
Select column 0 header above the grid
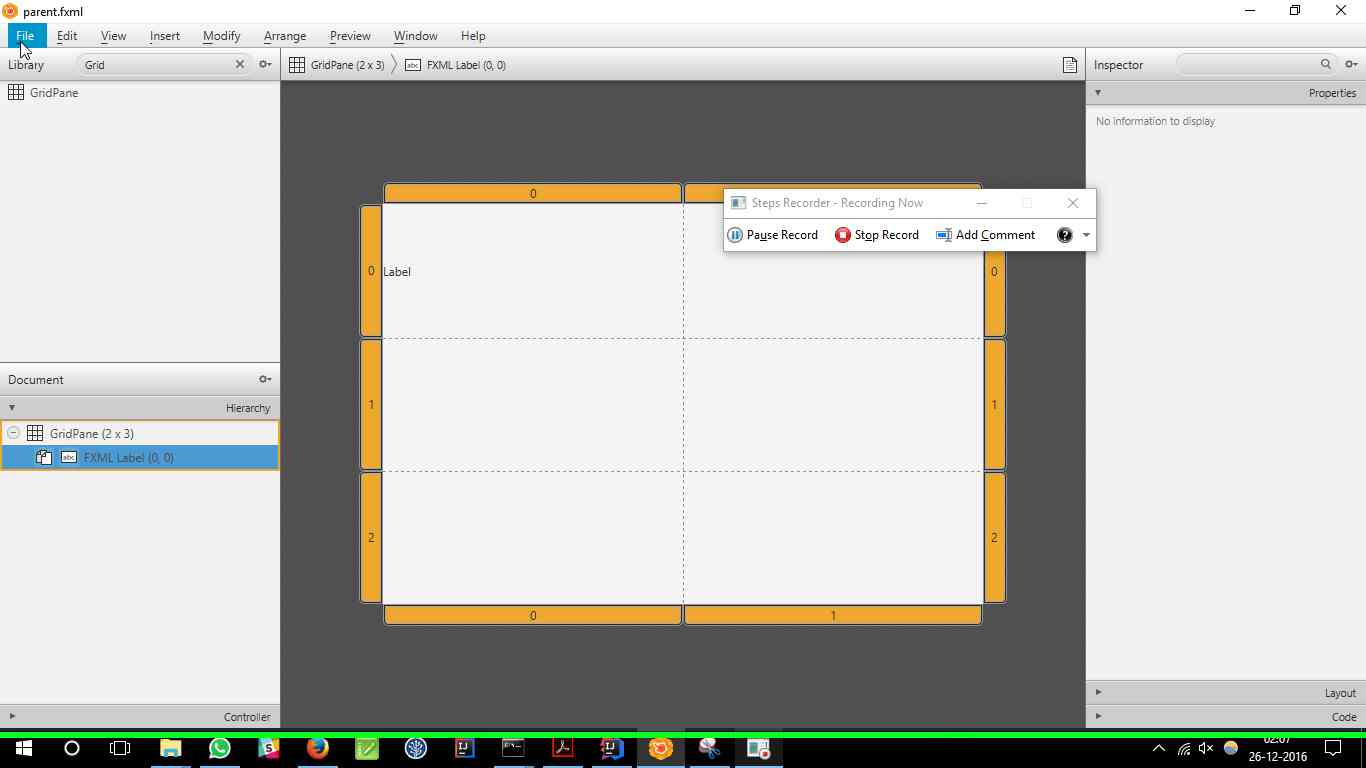pyautogui.click(x=533, y=193)
